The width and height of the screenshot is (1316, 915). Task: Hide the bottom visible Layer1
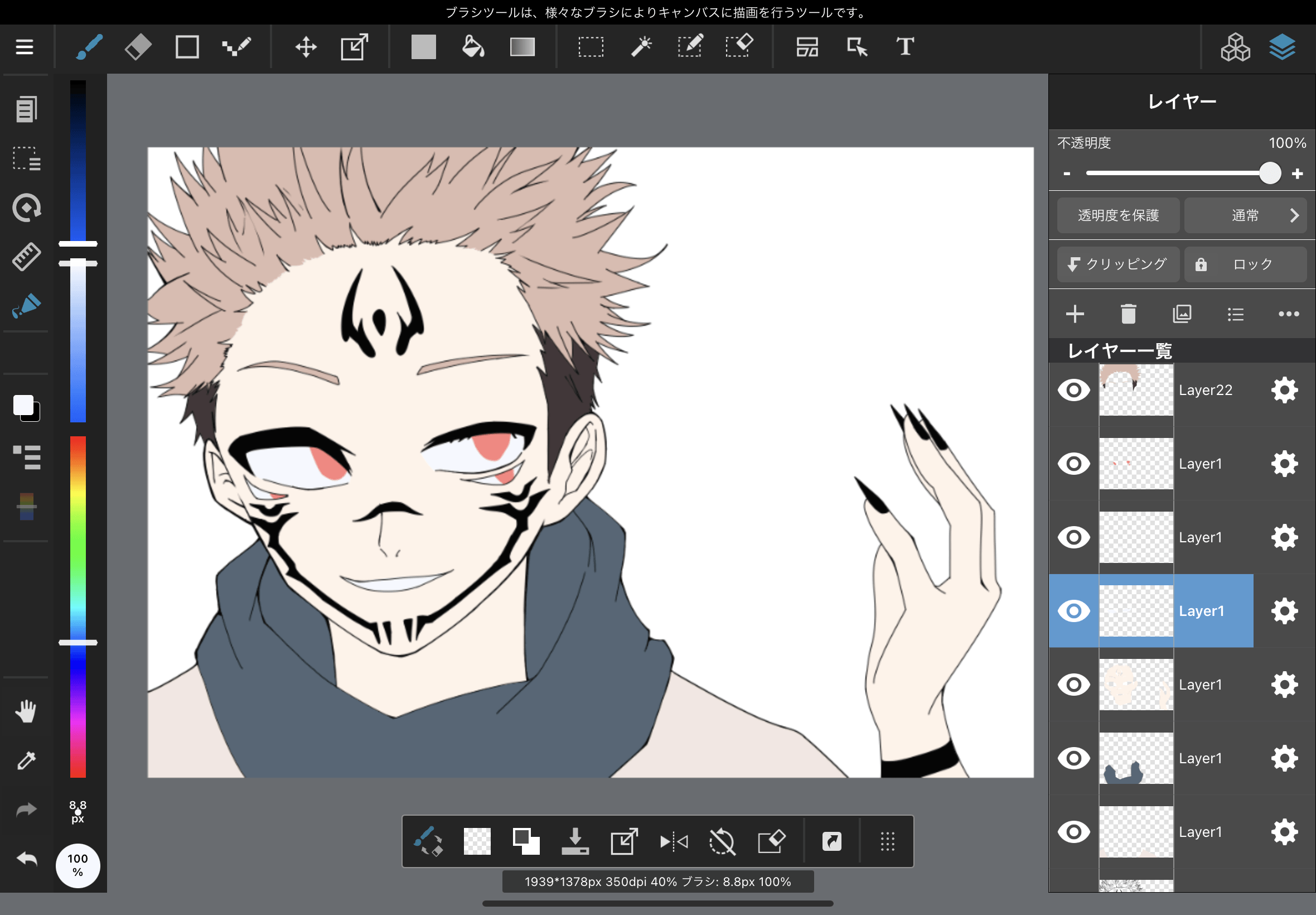tap(1073, 831)
